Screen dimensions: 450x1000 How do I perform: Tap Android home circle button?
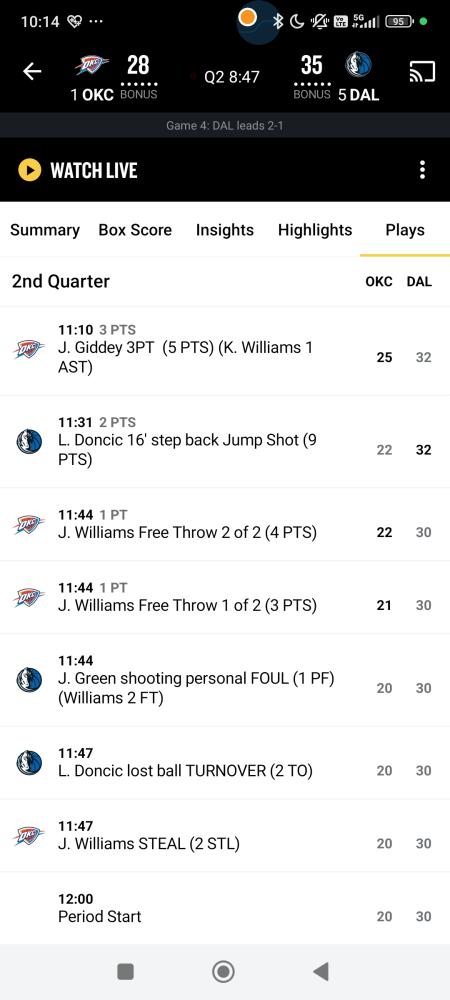224,971
